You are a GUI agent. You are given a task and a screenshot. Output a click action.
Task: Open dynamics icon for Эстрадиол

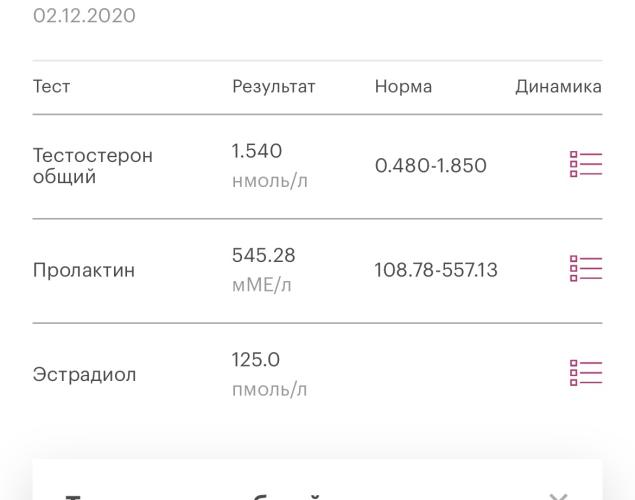tap(586, 373)
